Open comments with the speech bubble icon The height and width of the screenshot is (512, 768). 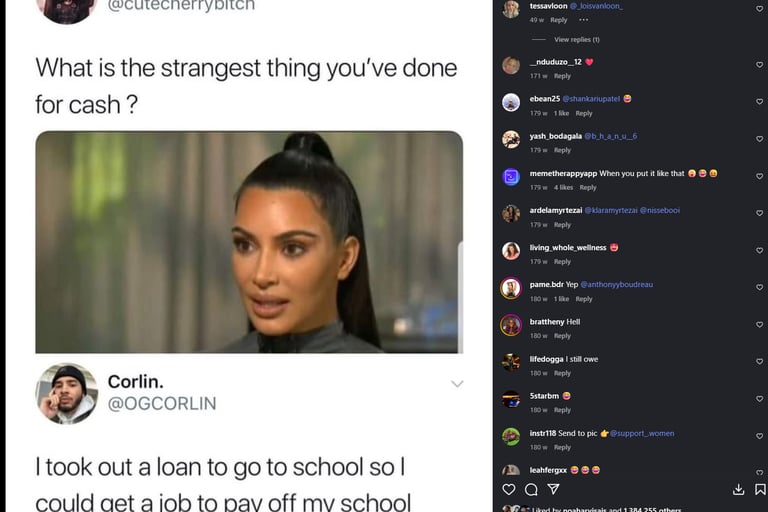(531, 489)
